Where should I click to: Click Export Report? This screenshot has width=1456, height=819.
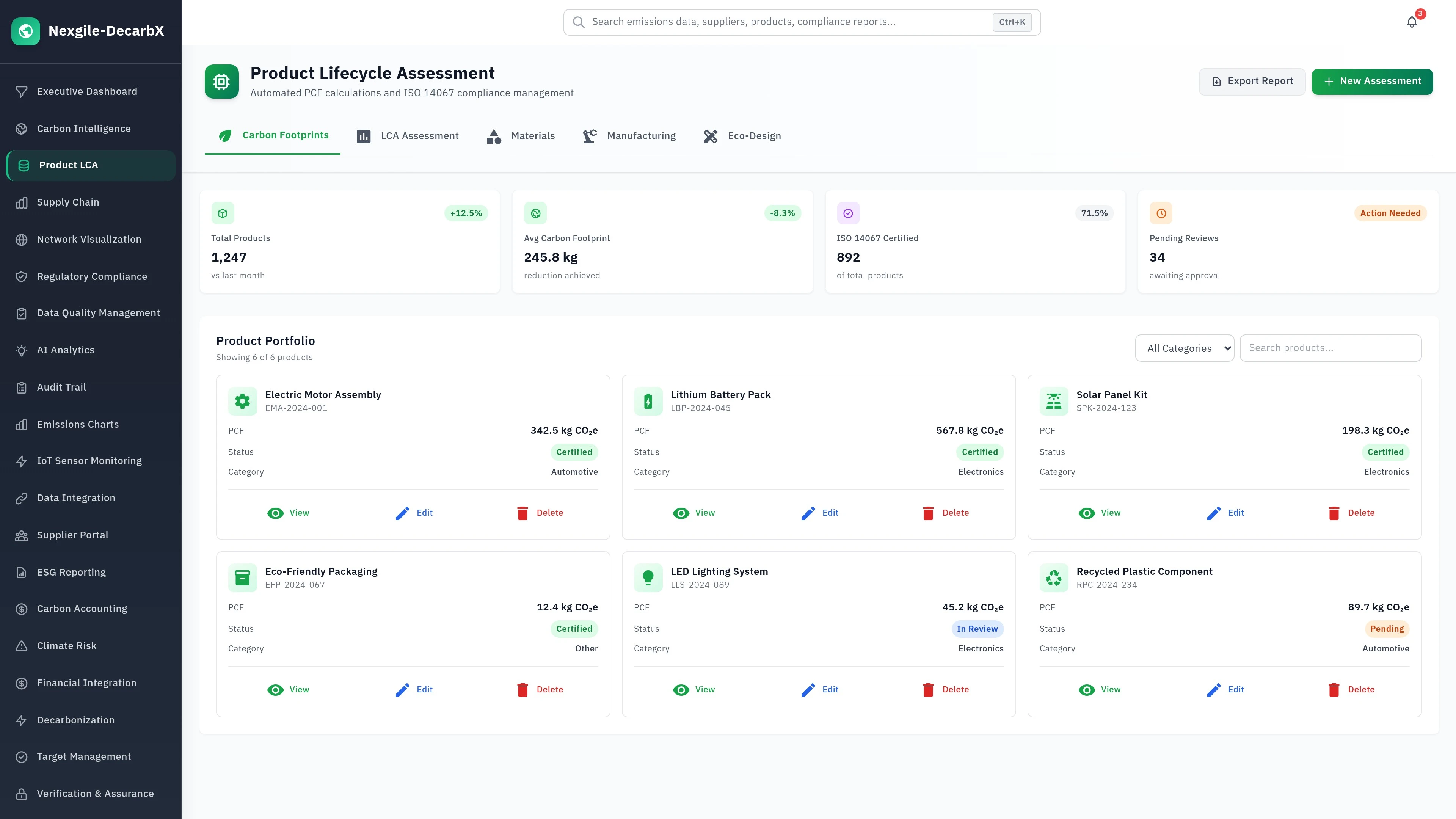point(1252,81)
